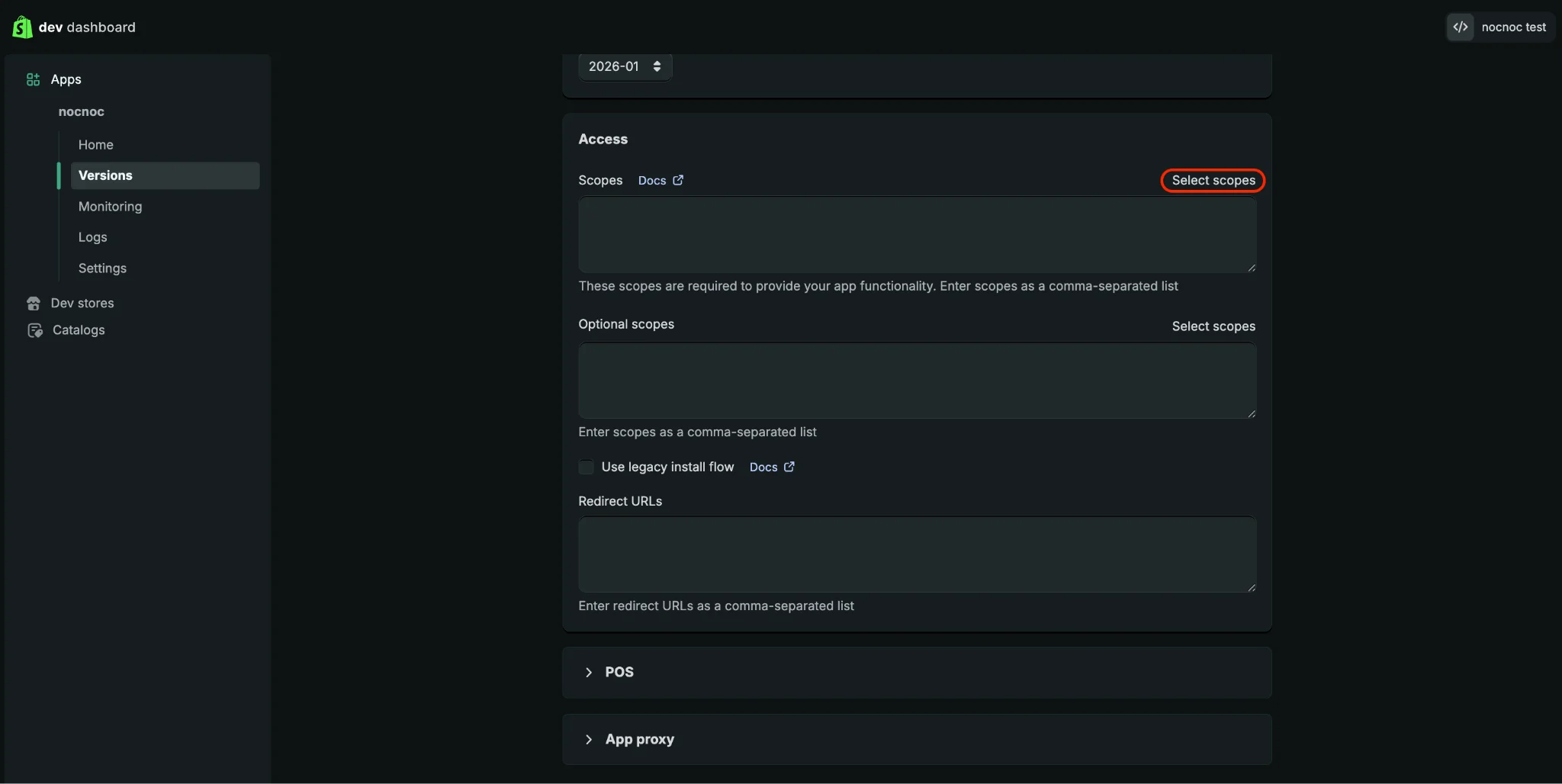Expand the POS section chevron

click(589, 672)
